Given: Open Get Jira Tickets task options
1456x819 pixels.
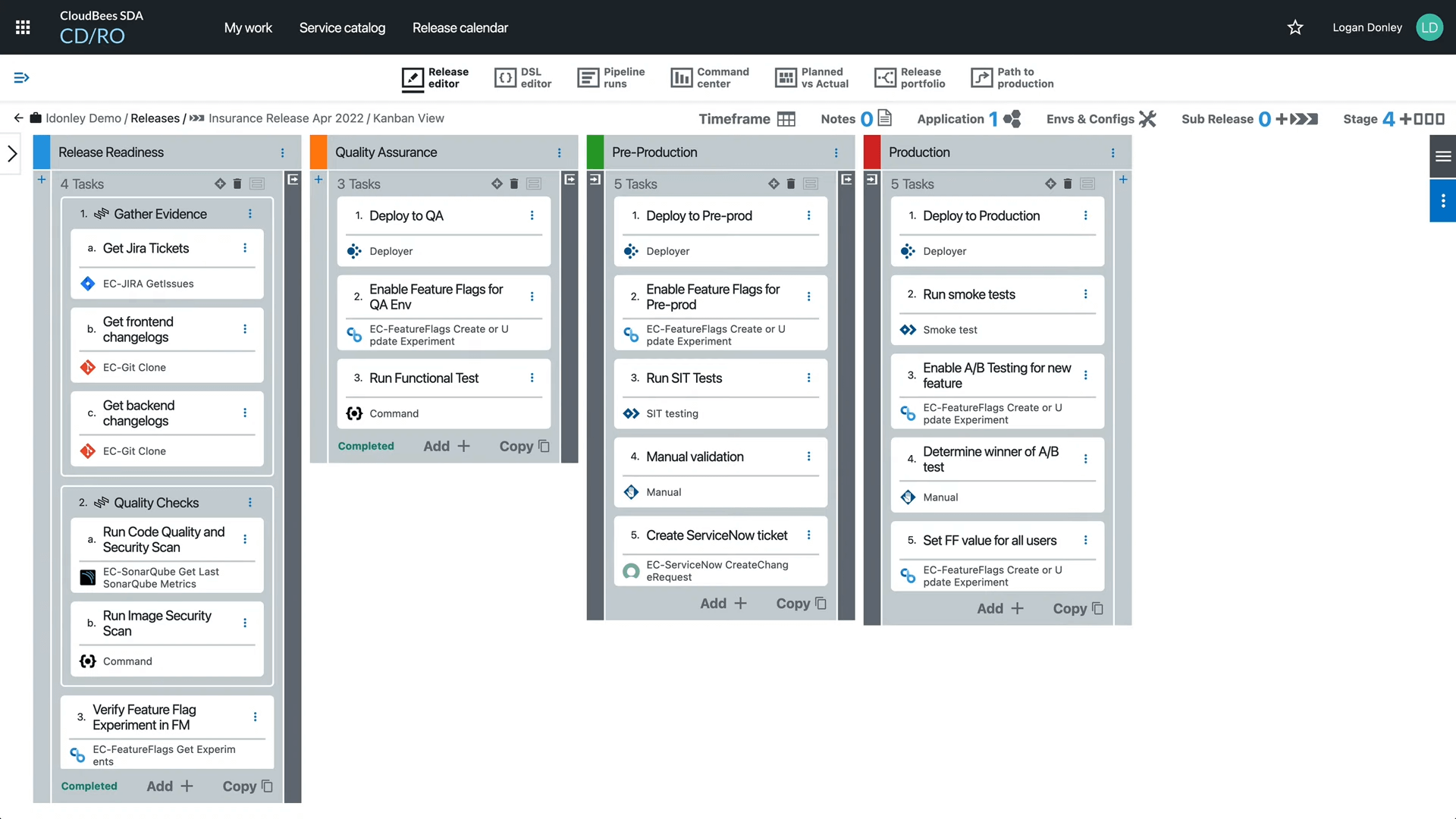Looking at the screenshot, I should 245,248.
